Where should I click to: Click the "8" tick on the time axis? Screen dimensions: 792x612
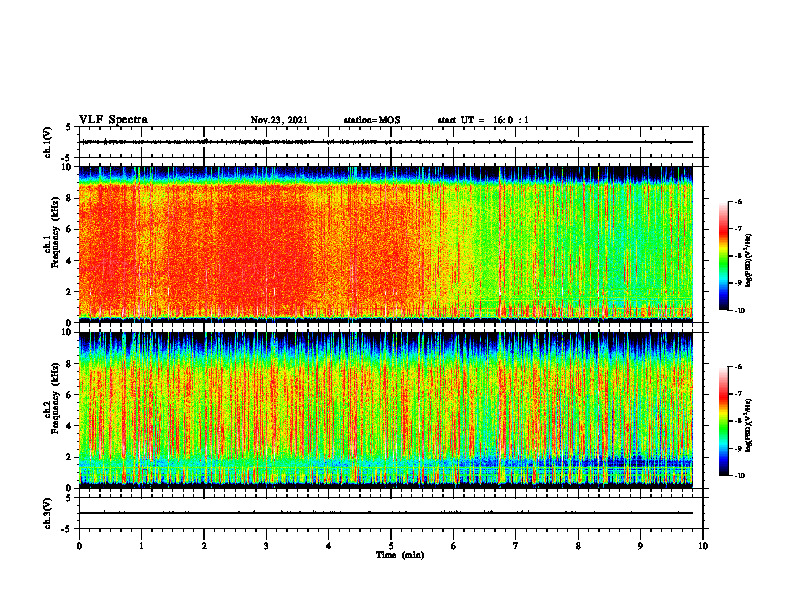[578, 546]
